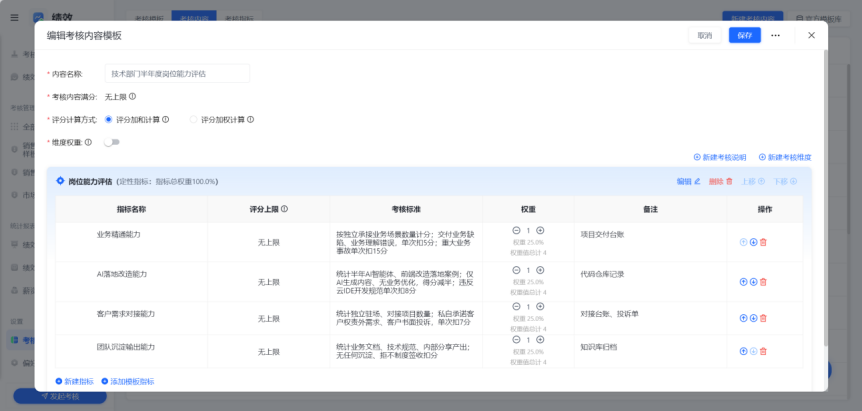Click remark cell 项目交付台账

click(x=602, y=234)
